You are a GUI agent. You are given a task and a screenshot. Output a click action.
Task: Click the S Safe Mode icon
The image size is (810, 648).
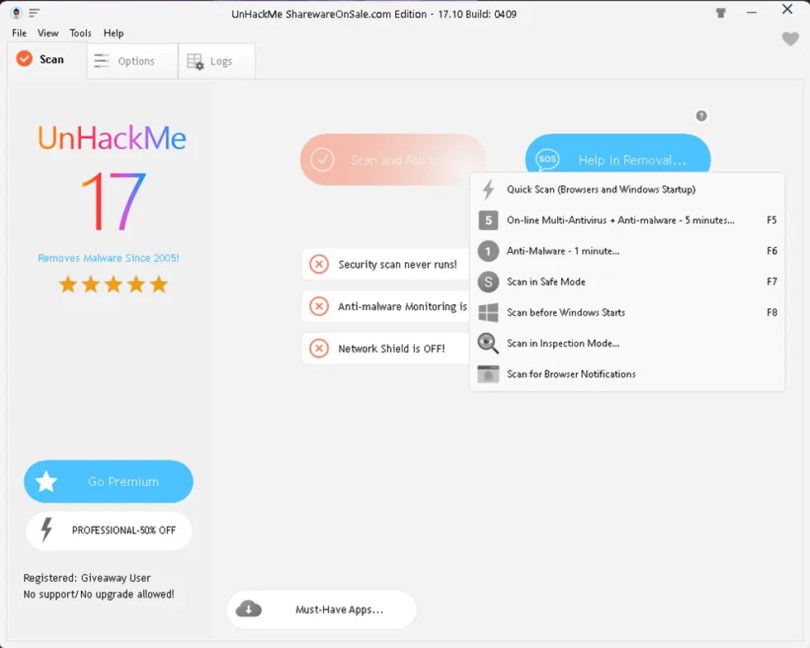488,282
